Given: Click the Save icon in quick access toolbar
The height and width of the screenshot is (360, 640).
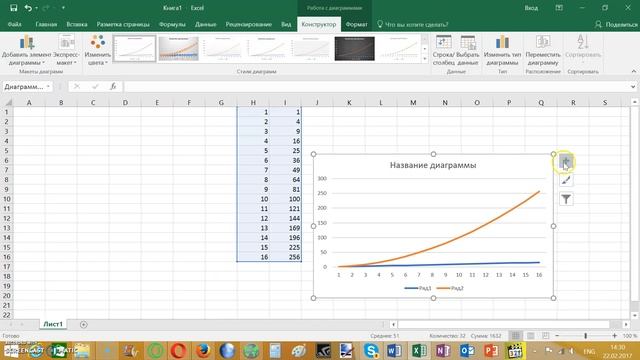Looking at the screenshot, I should pos(13,8).
